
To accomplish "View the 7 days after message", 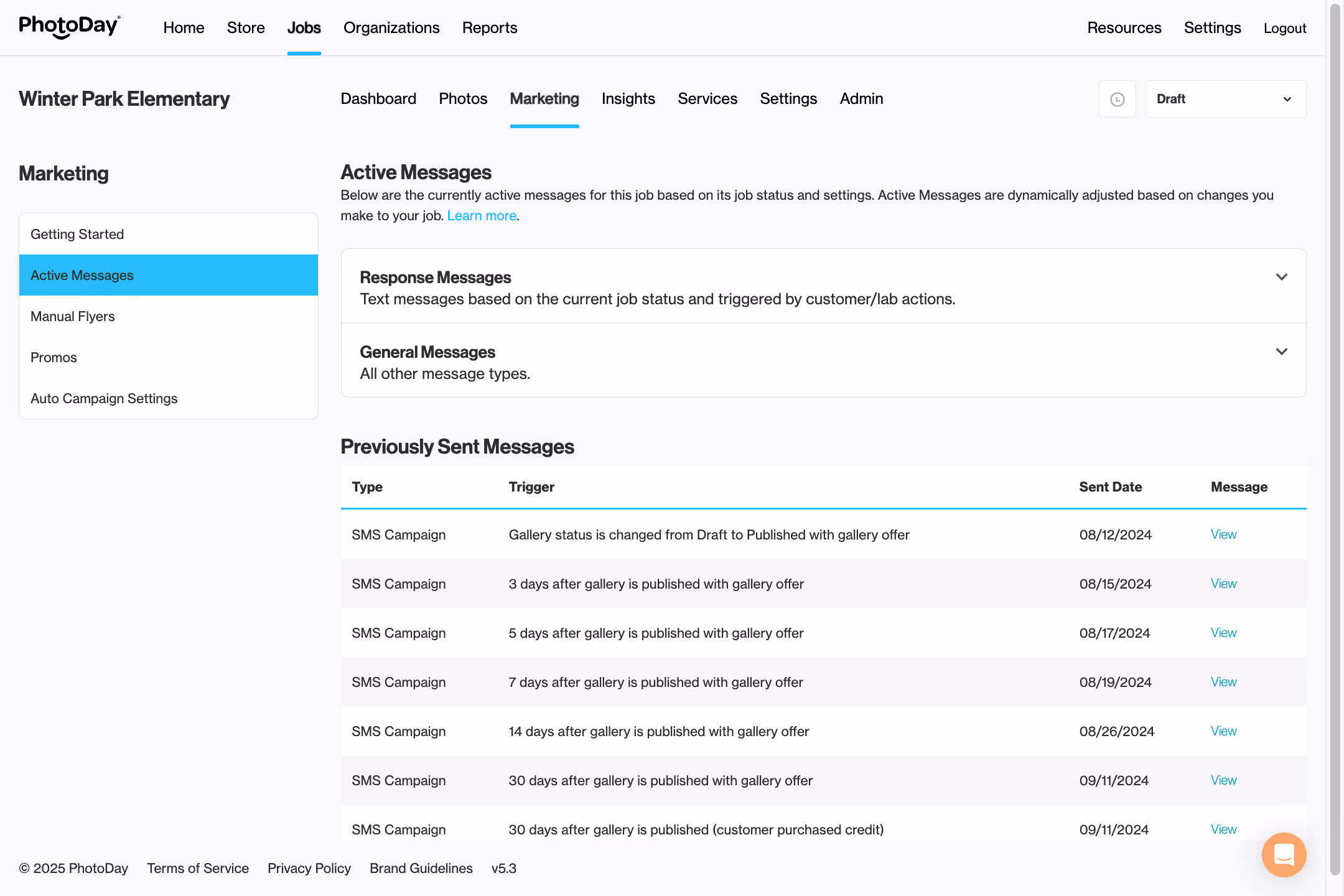I will pos(1223,682).
